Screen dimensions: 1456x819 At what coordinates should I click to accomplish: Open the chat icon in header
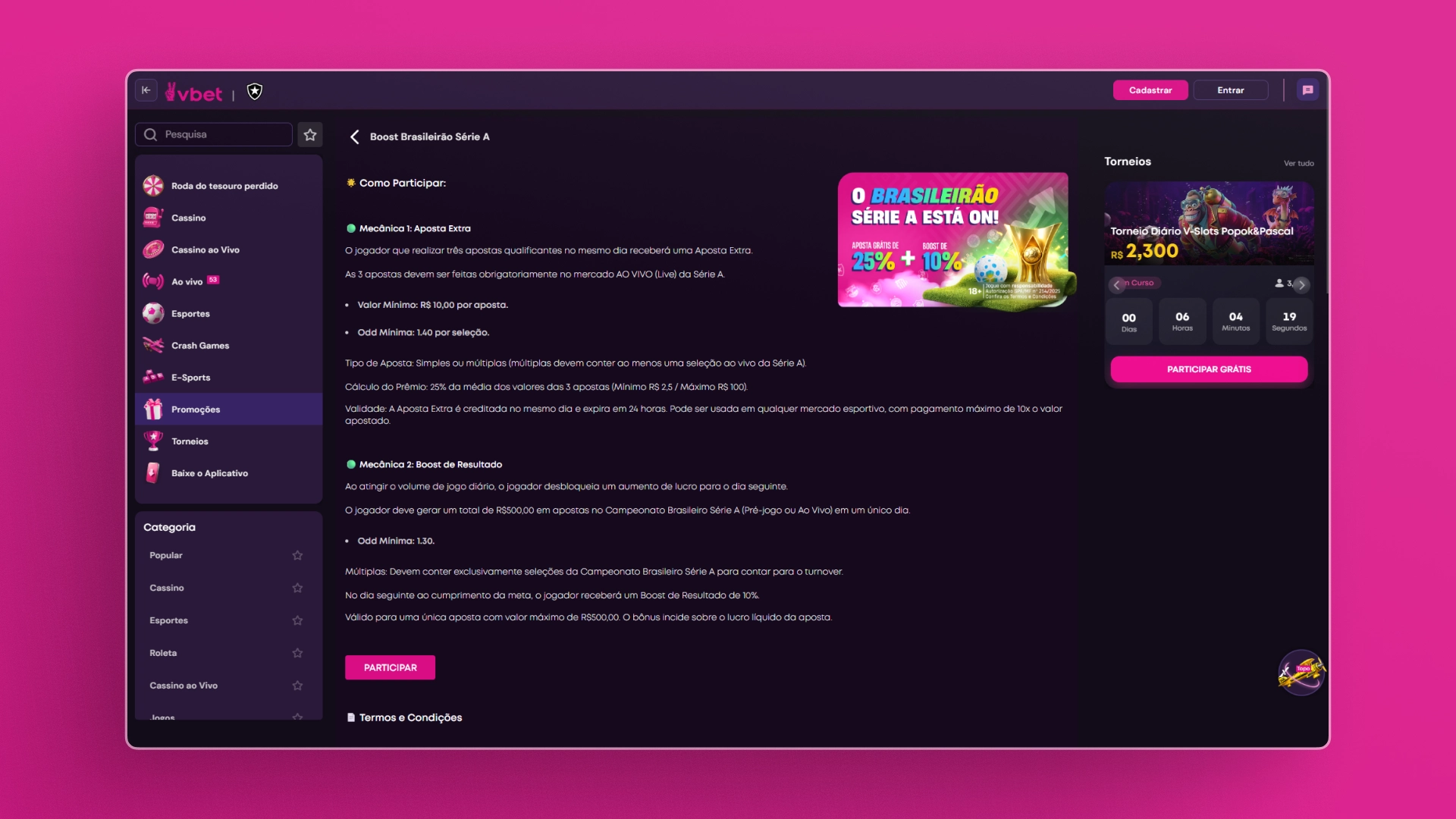click(x=1307, y=90)
